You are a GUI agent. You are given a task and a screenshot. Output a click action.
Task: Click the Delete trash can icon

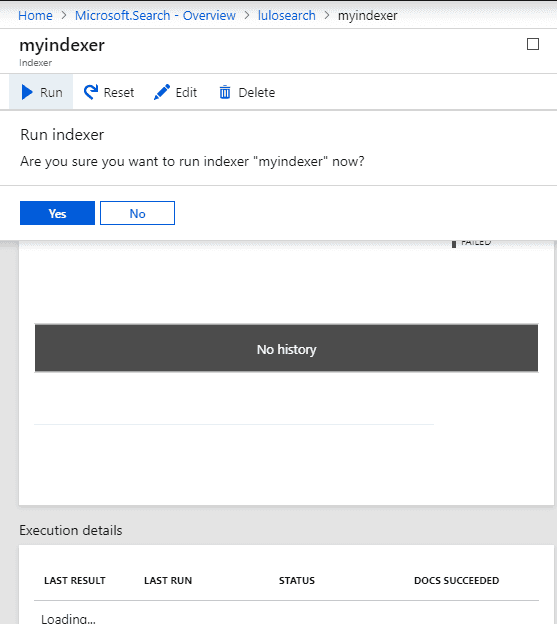225,92
